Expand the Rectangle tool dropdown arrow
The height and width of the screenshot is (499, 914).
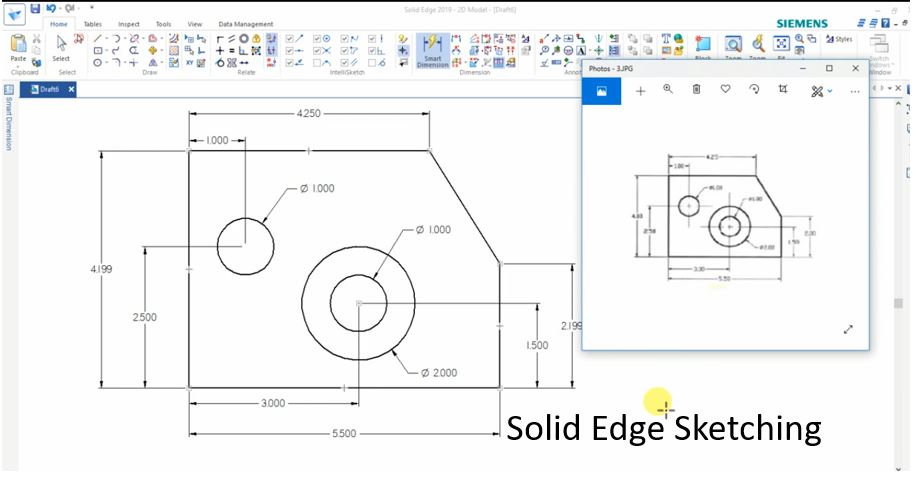pos(106,51)
